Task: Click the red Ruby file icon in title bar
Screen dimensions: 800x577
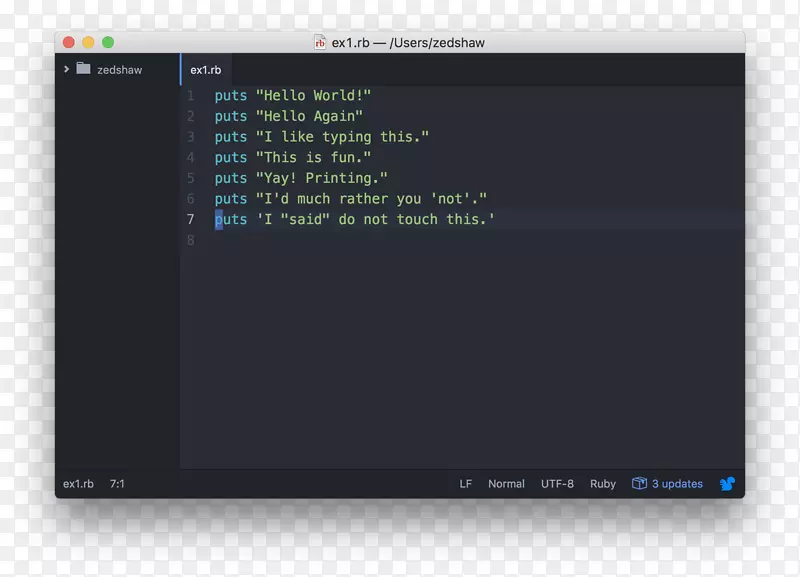Action: [320, 42]
